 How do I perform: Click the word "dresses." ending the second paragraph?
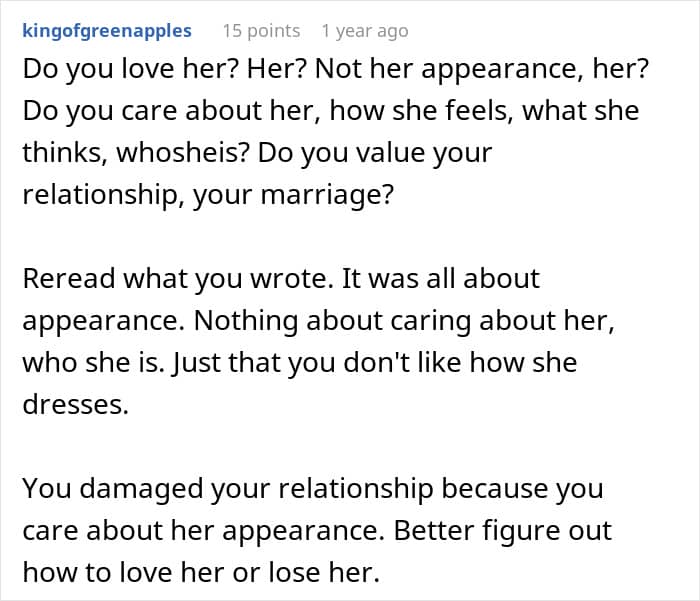click(75, 405)
